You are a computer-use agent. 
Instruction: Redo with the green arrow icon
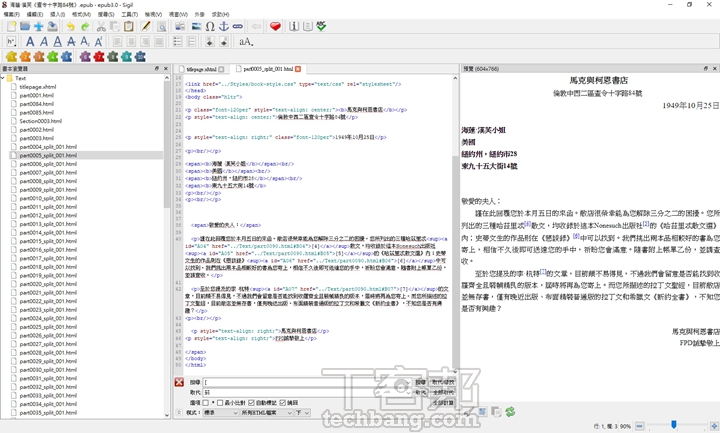point(85,27)
